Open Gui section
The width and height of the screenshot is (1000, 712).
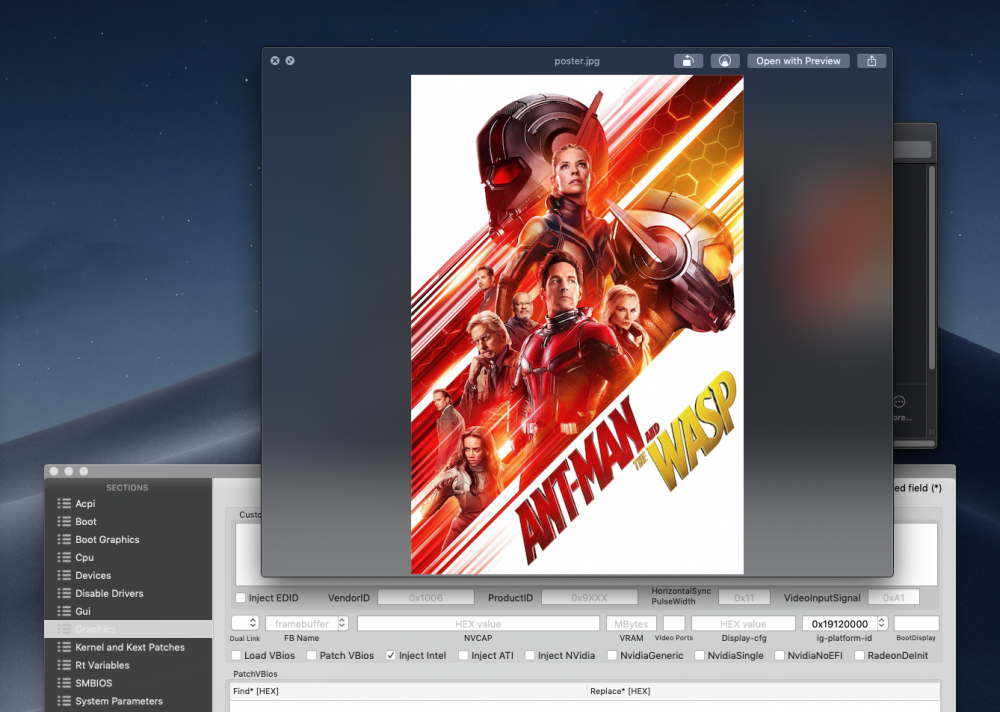128,611
